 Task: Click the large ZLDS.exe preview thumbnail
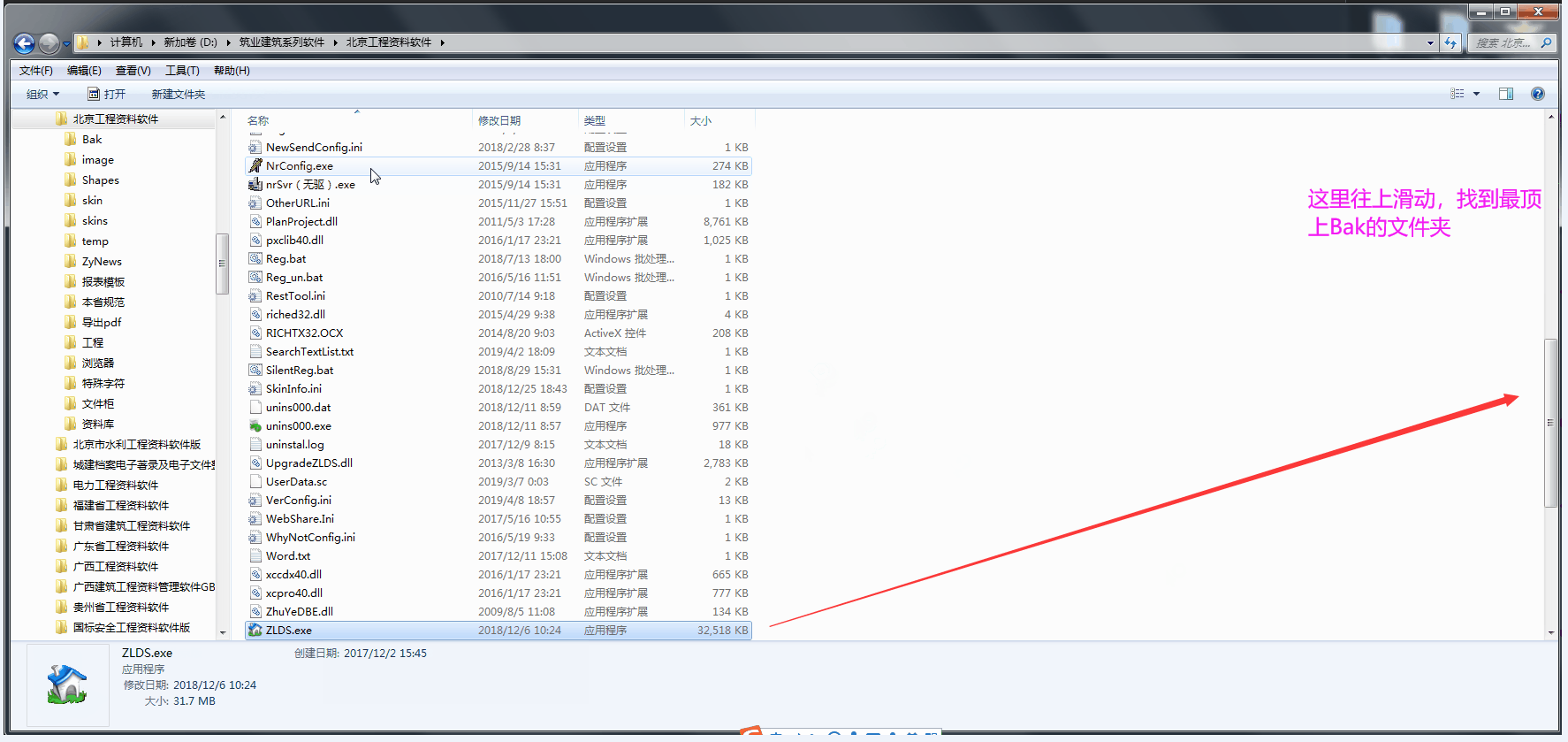coord(67,685)
